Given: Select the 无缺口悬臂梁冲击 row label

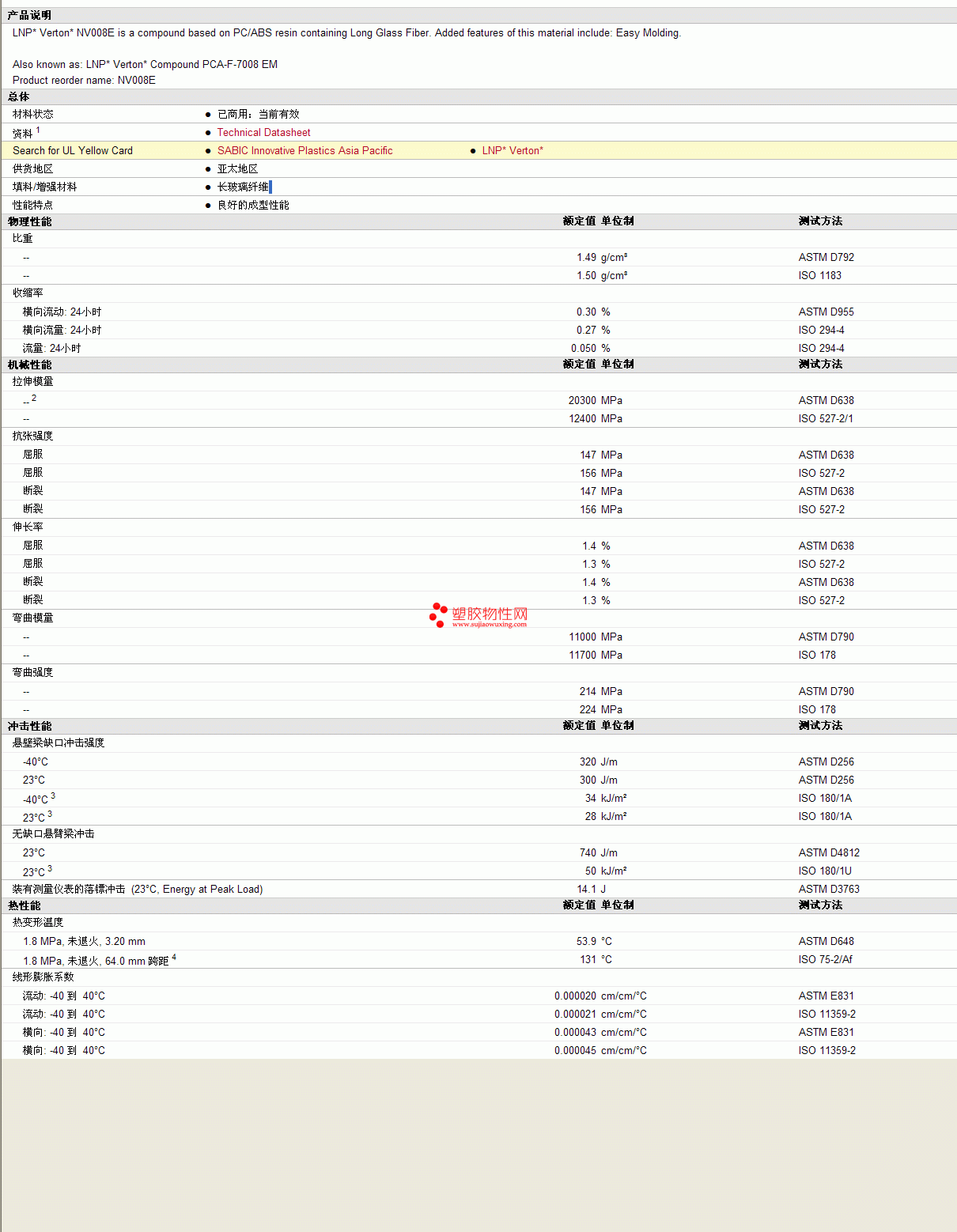Looking at the screenshot, I should [54, 833].
